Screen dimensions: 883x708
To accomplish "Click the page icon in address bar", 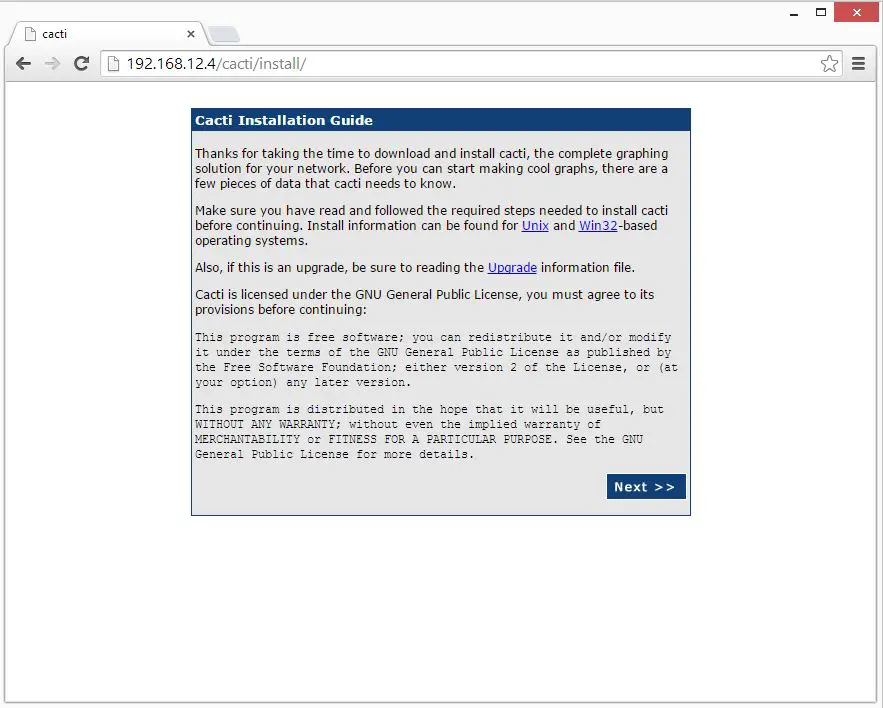I will coord(113,64).
